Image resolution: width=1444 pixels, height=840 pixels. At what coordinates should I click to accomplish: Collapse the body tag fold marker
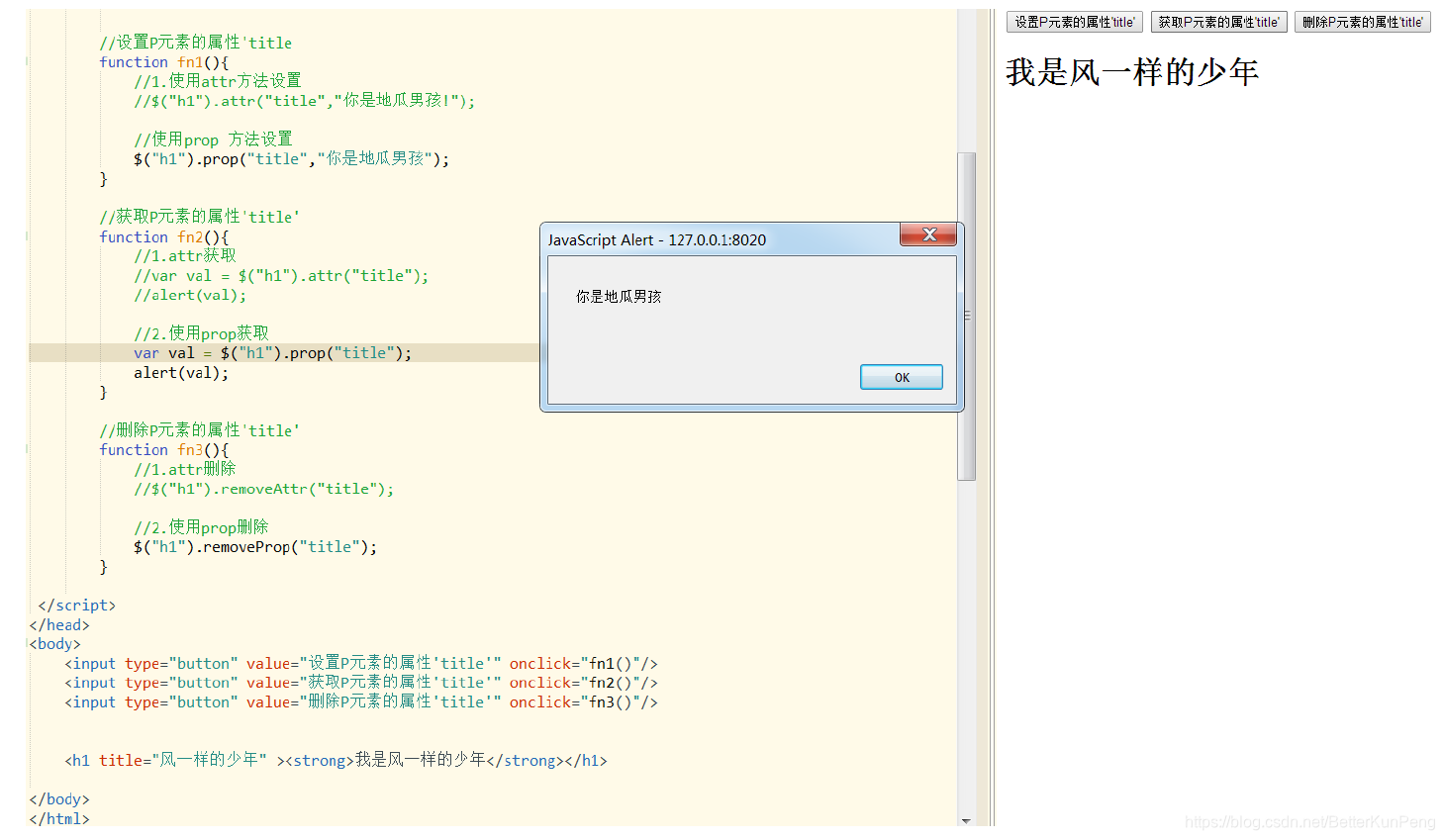27,644
